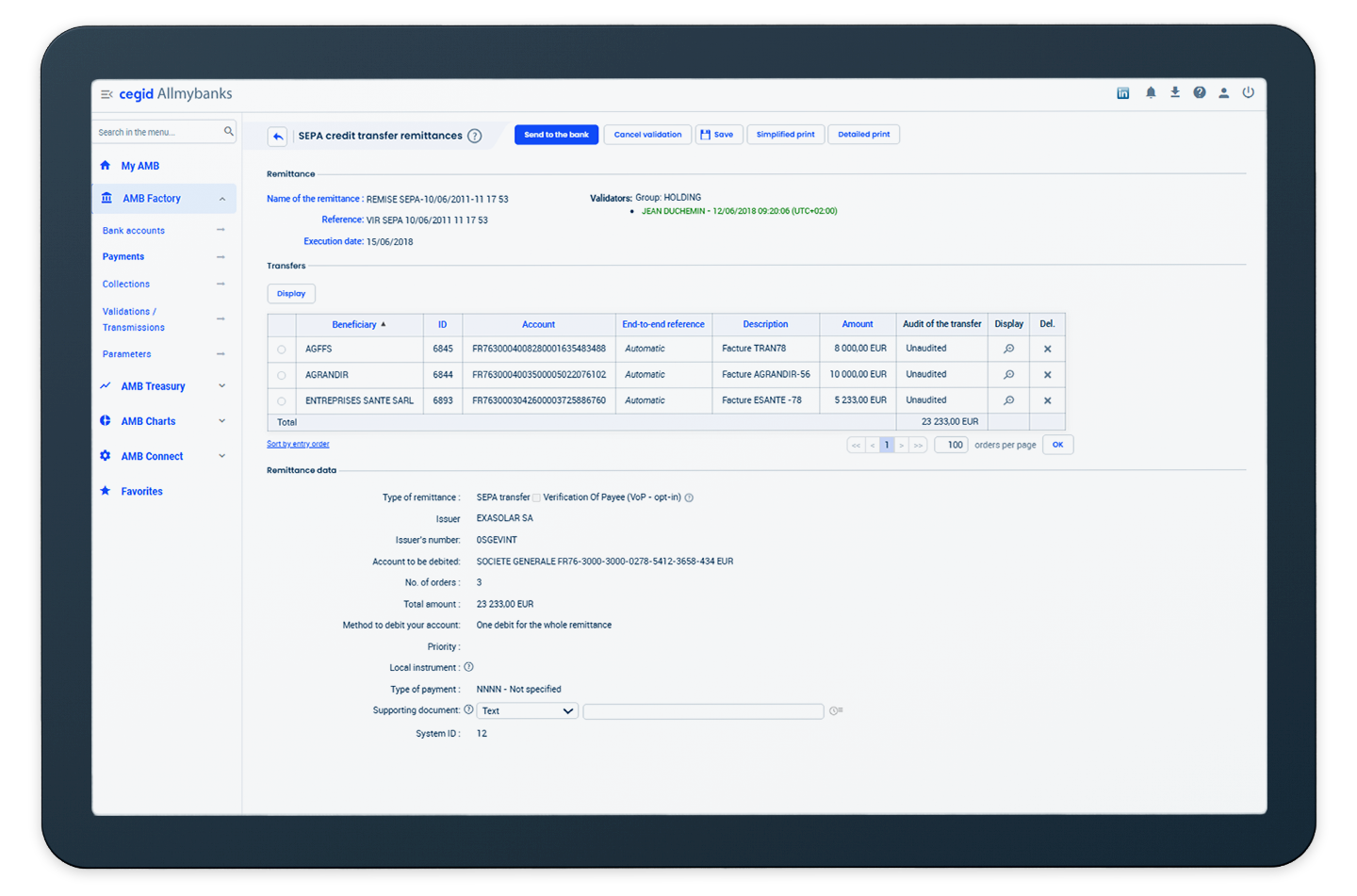Open the Payments menu entry

click(x=123, y=256)
